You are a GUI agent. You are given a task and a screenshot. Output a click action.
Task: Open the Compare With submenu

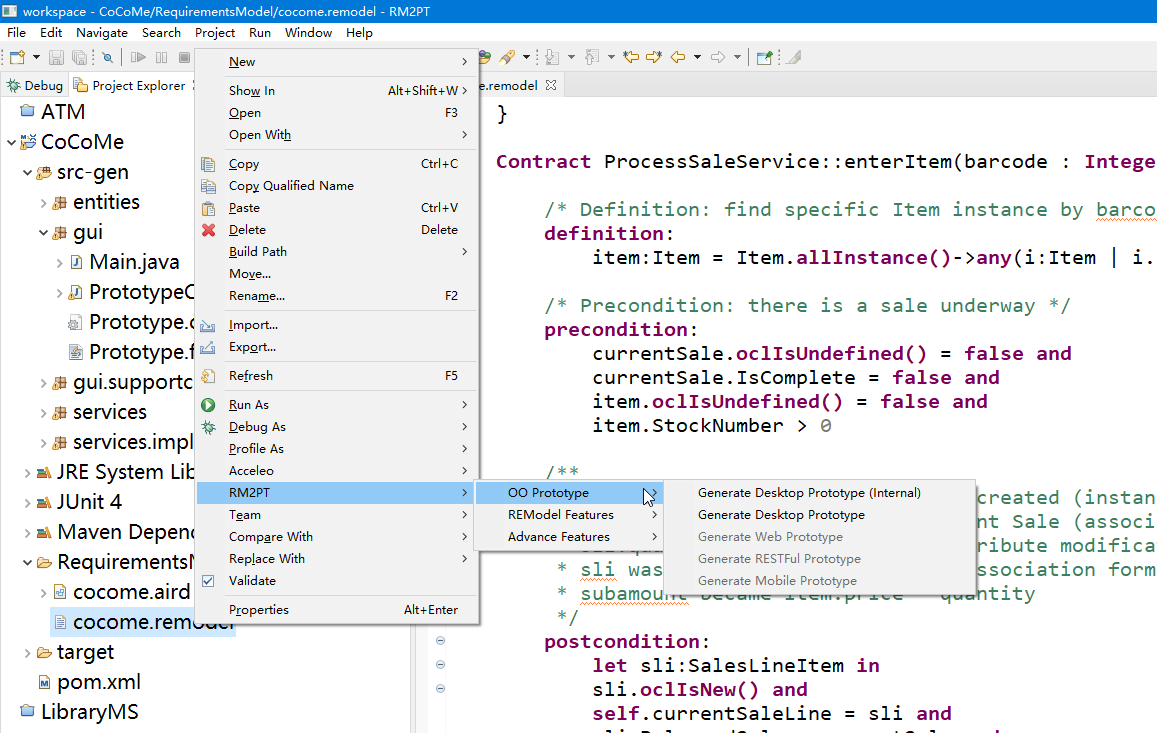[338, 537]
